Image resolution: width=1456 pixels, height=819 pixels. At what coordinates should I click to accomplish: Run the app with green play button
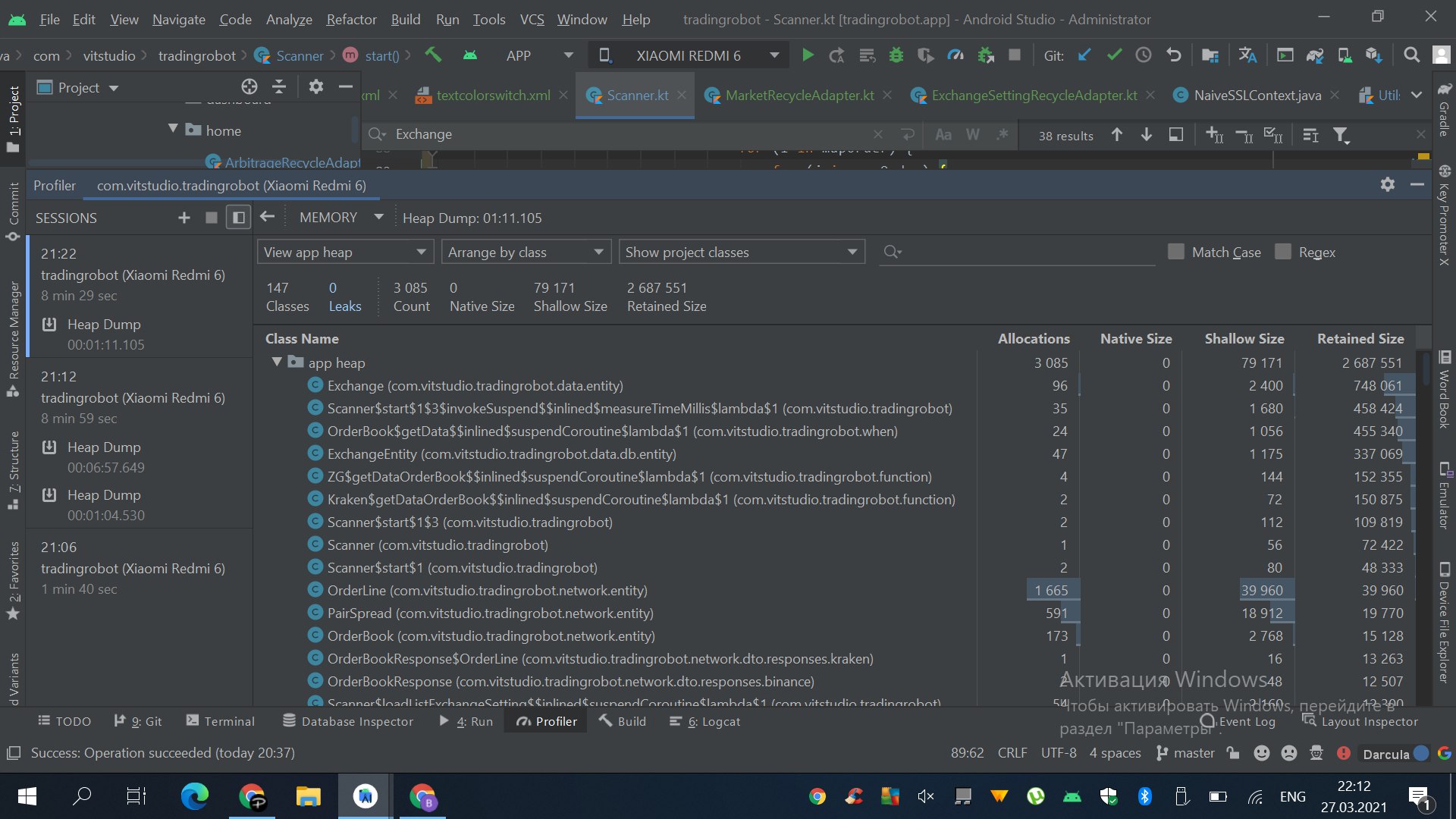(x=808, y=55)
